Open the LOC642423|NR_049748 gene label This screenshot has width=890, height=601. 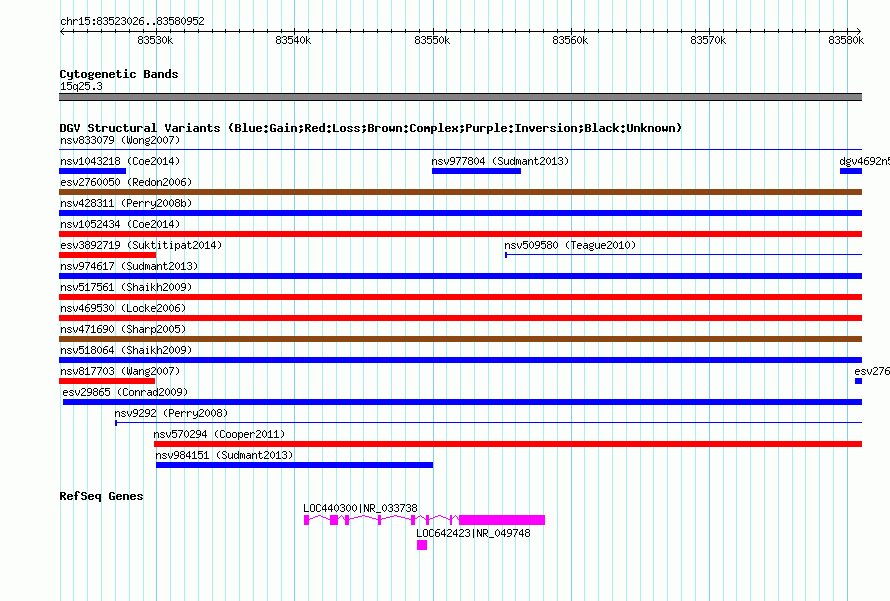pyautogui.click(x=473, y=533)
